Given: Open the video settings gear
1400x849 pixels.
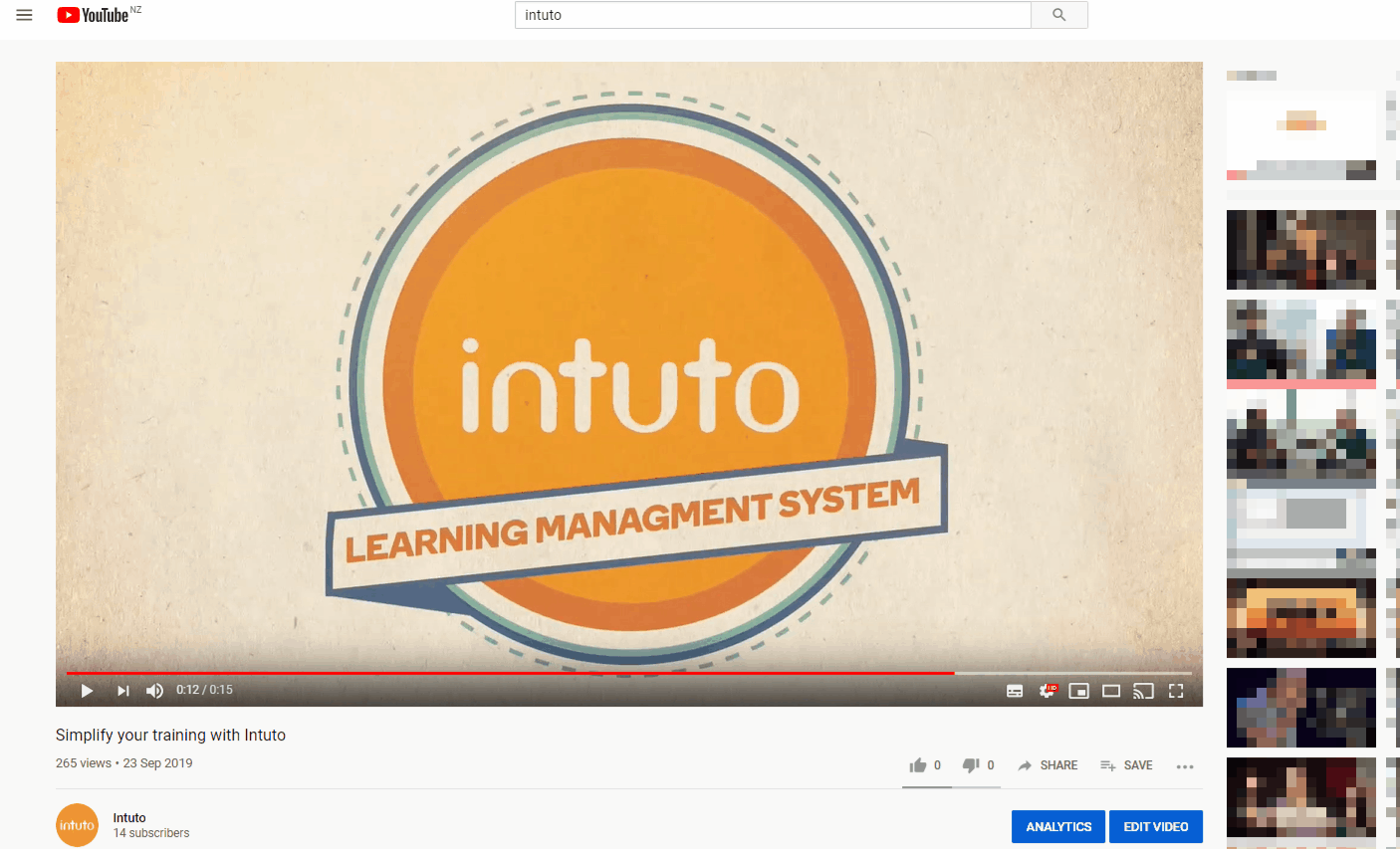Looking at the screenshot, I should [x=1047, y=690].
